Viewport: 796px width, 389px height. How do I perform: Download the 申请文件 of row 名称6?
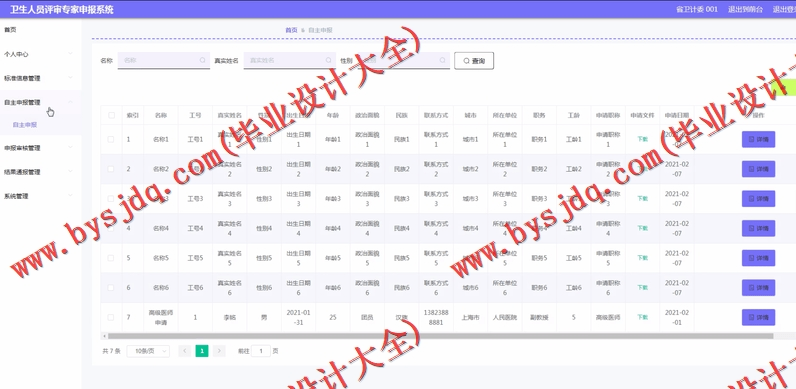click(x=642, y=287)
